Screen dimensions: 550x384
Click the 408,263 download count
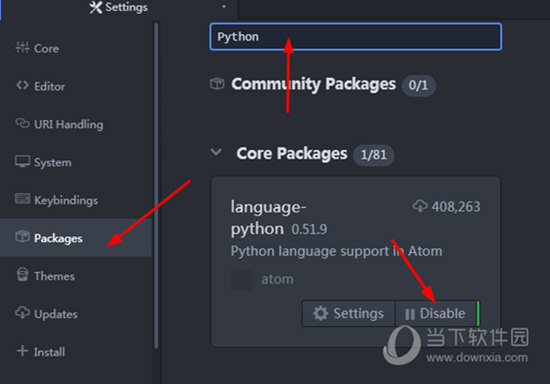456,207
